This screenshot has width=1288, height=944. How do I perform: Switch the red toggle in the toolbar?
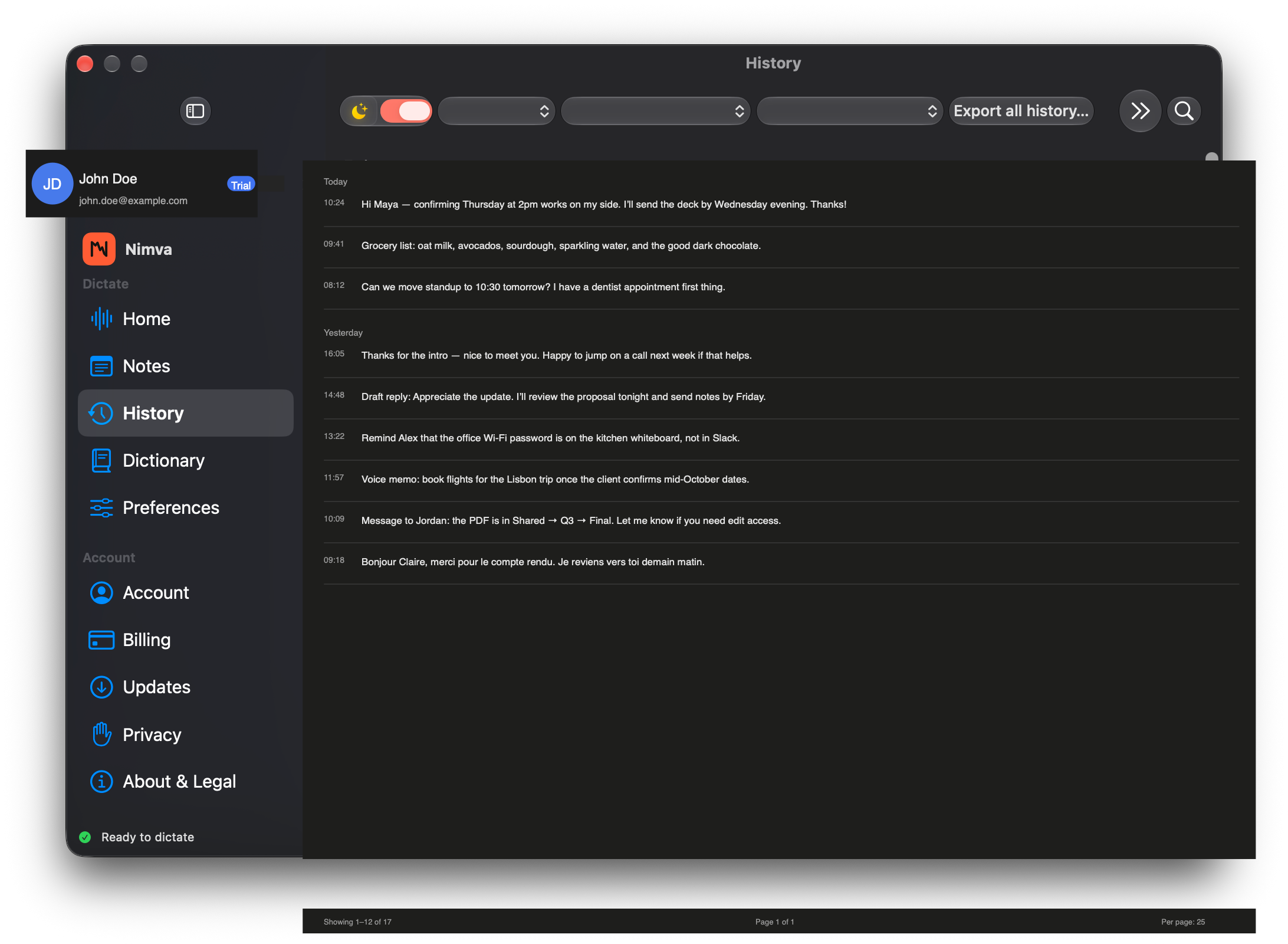tap(406, 111)
